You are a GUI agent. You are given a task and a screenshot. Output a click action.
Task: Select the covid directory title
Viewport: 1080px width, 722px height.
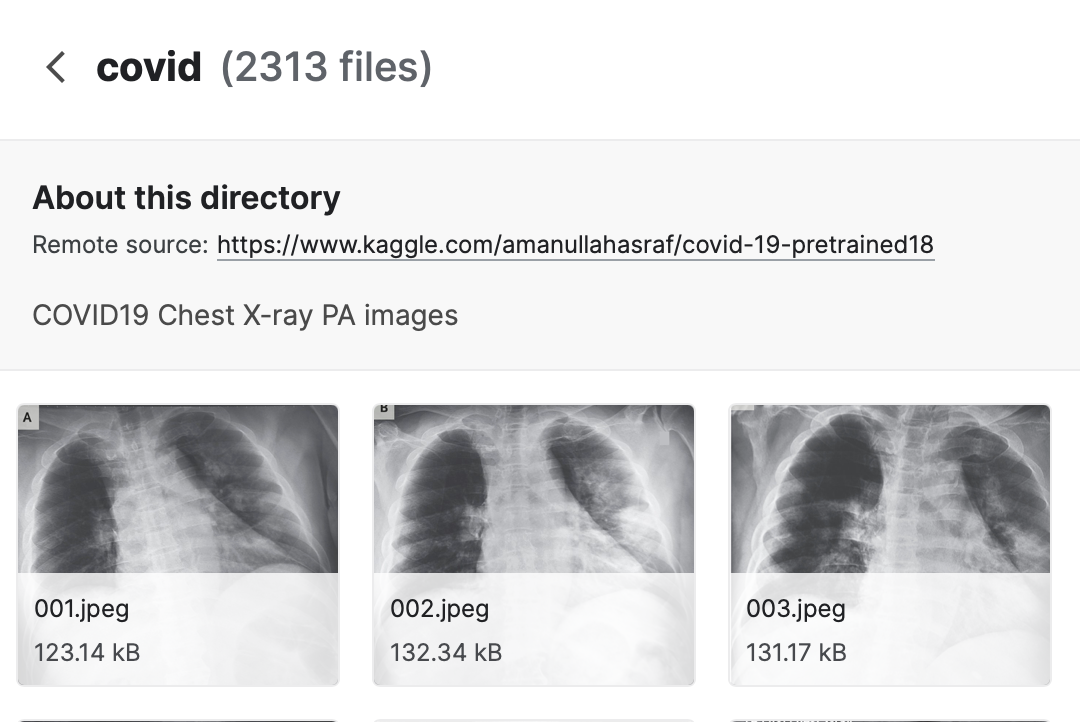point(149,68)
